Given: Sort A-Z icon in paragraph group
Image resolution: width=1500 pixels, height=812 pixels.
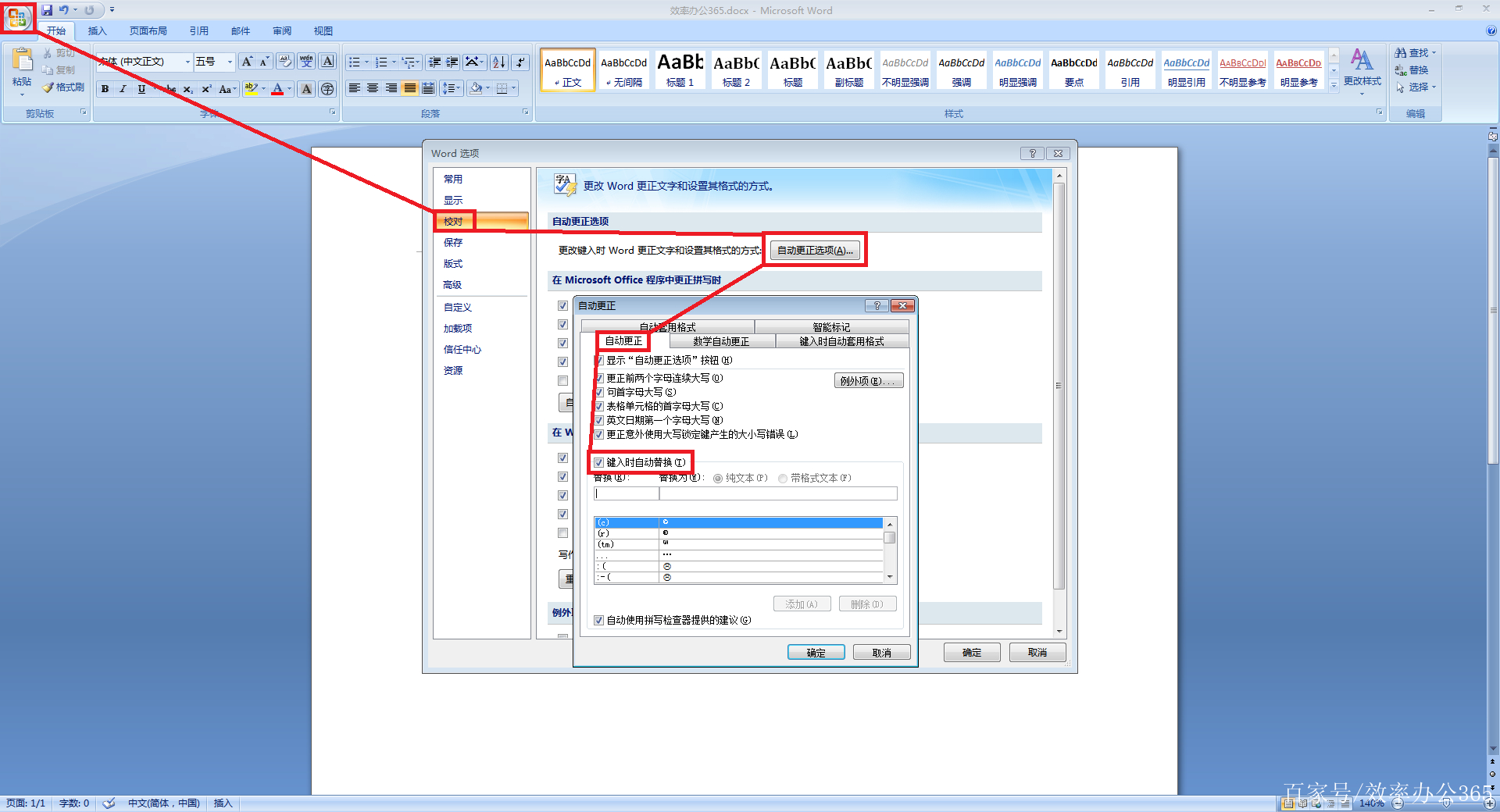Looking at the screenshot, I should 499,62.
